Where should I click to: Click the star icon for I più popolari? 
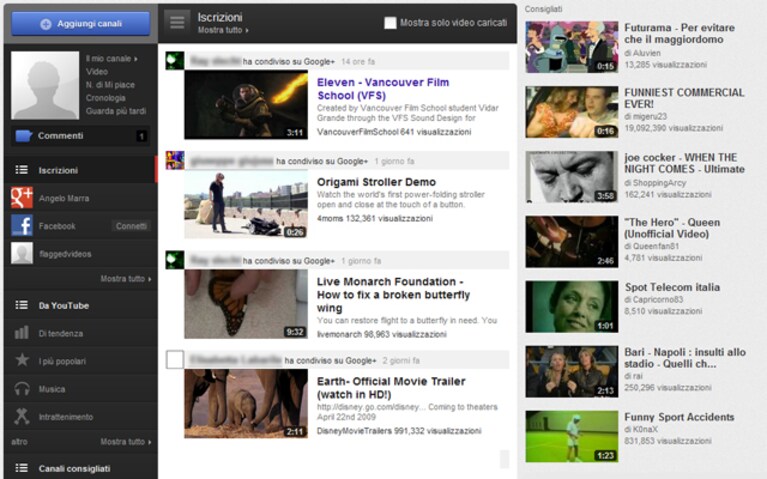[22, 360]
